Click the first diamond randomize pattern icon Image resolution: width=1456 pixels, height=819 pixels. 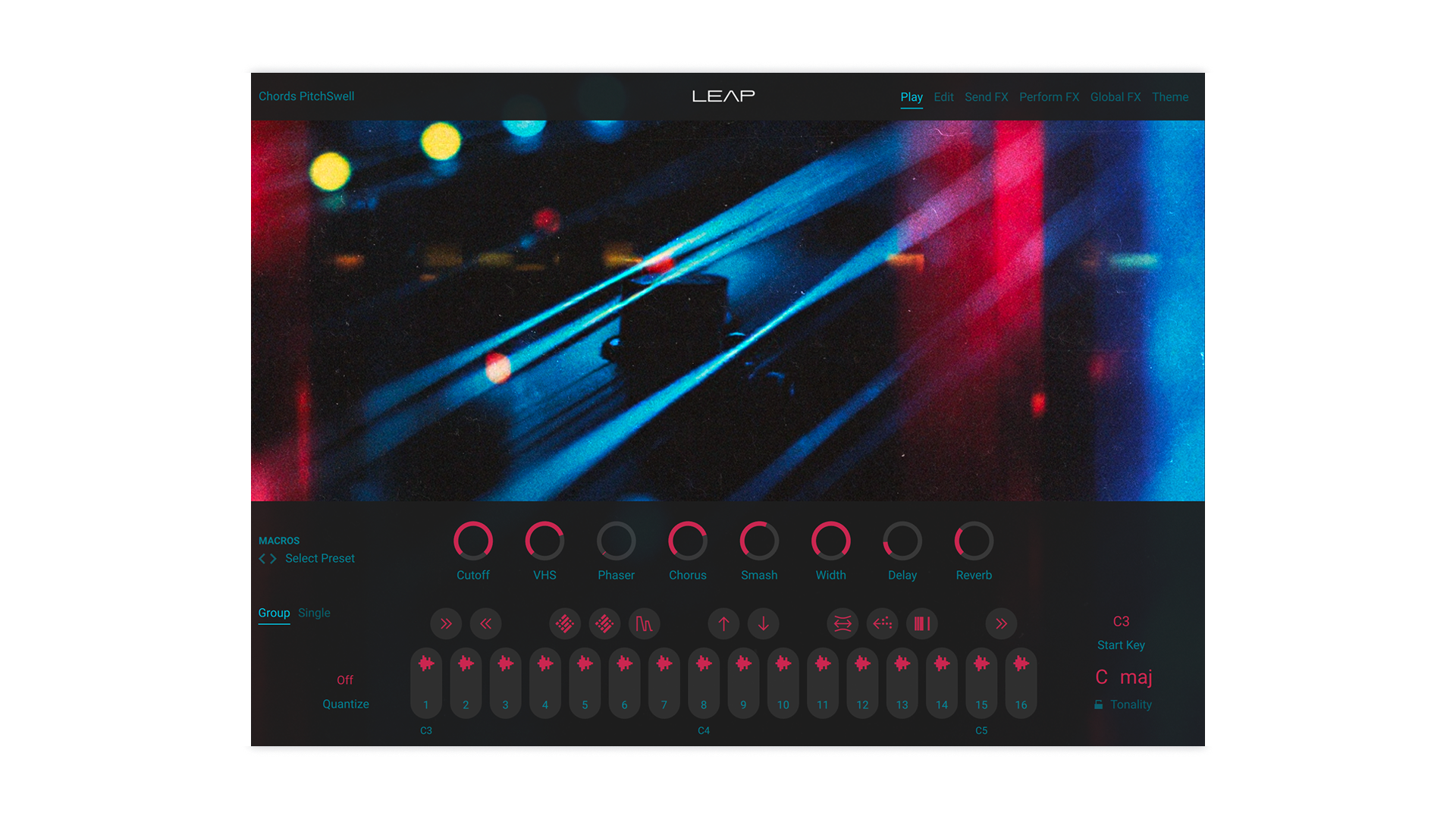click(x=564, y=623)
